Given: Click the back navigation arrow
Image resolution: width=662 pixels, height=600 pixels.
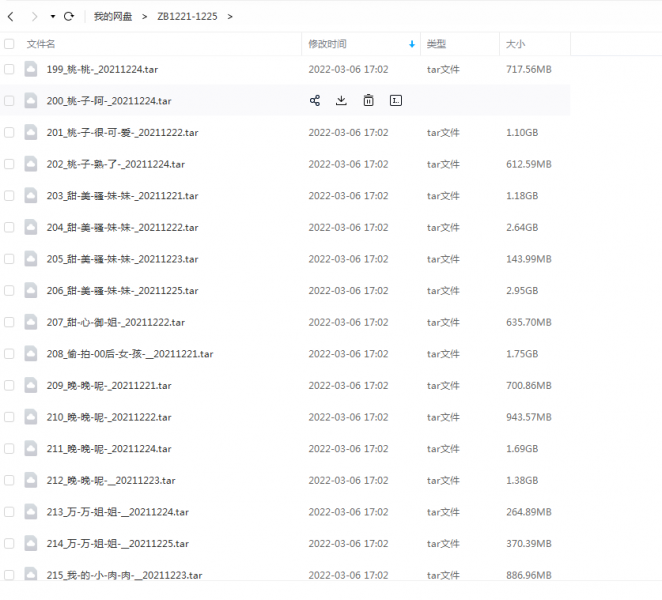Looking at the screenshot, I should 10,17.
